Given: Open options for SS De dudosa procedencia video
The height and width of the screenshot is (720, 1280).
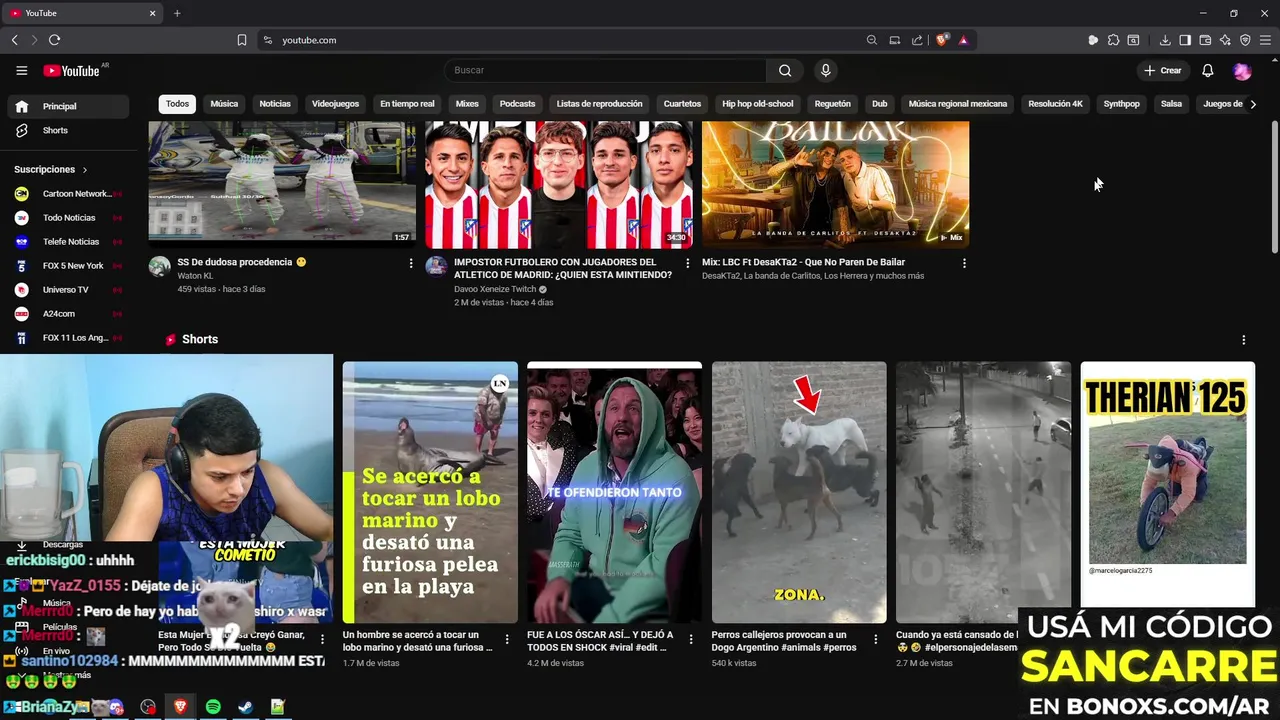Looking at the screenshot, I should 410,263.
